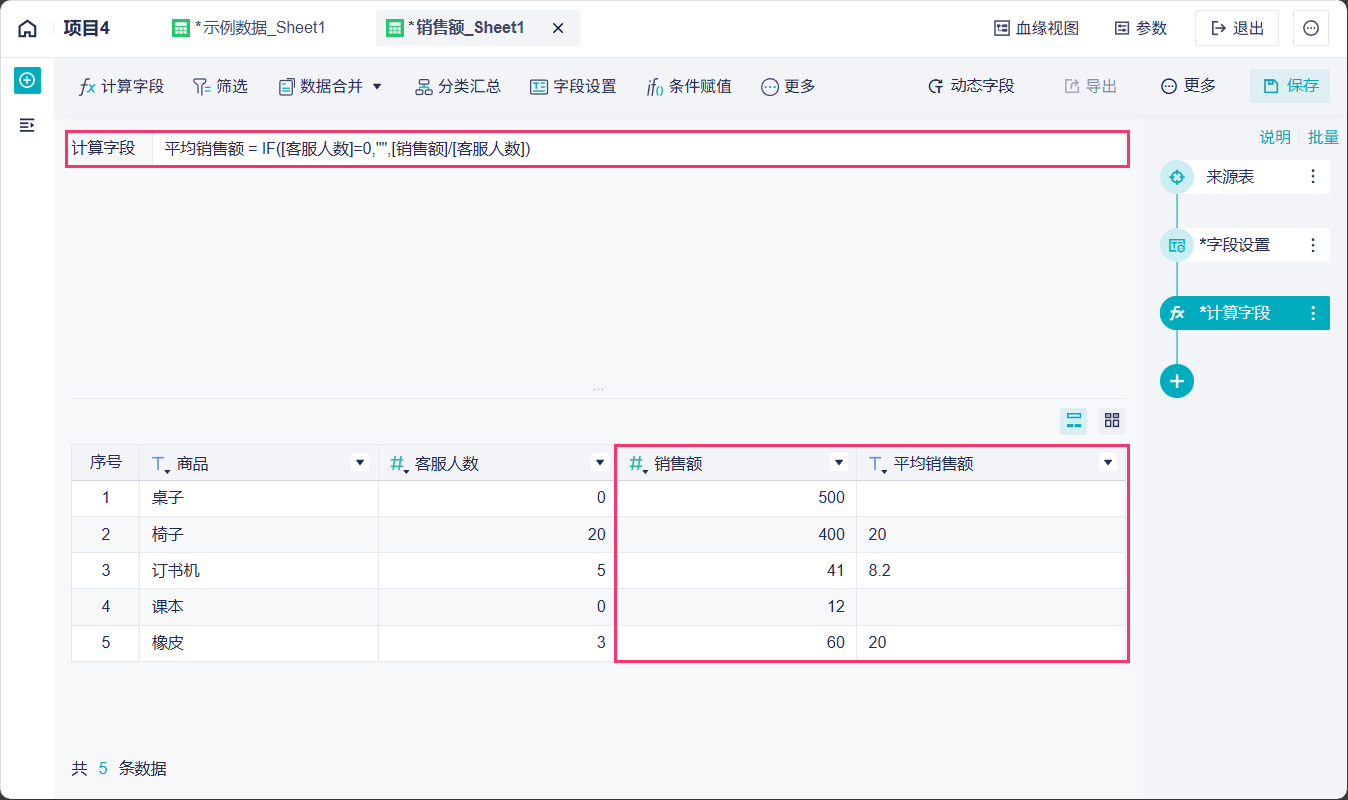This screenshot has width=1348, height=800.
Task: Open 更多 next to 条件赋值
Action: [x=788, y=86]
